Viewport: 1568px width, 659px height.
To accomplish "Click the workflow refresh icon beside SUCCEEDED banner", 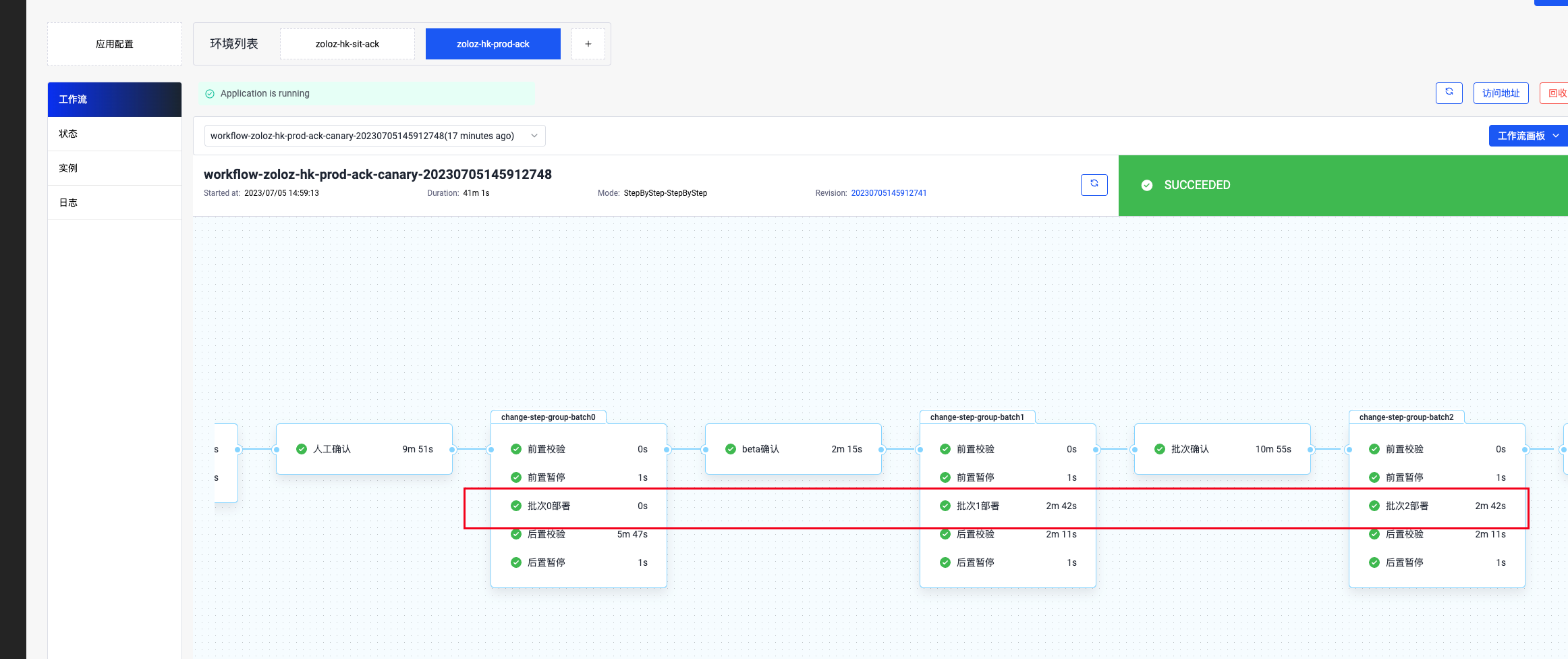I will tap(1094, 184).
